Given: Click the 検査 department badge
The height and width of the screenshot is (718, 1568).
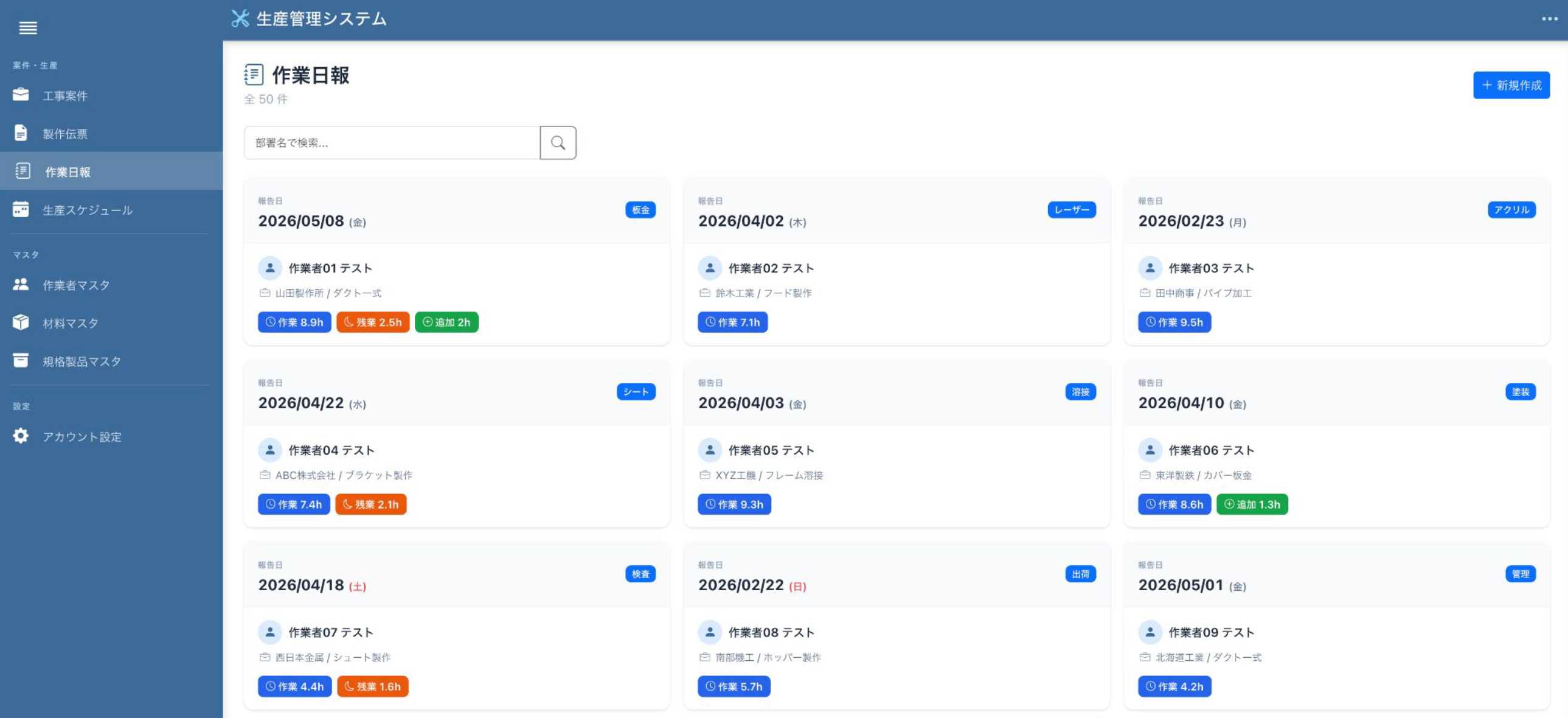Looking at the screenshot, I should click(640, 574).
